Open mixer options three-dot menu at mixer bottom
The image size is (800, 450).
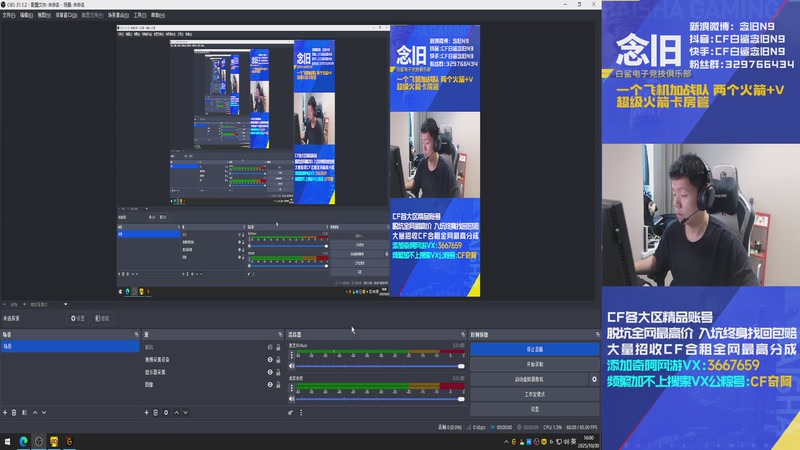tap(301, 412)
